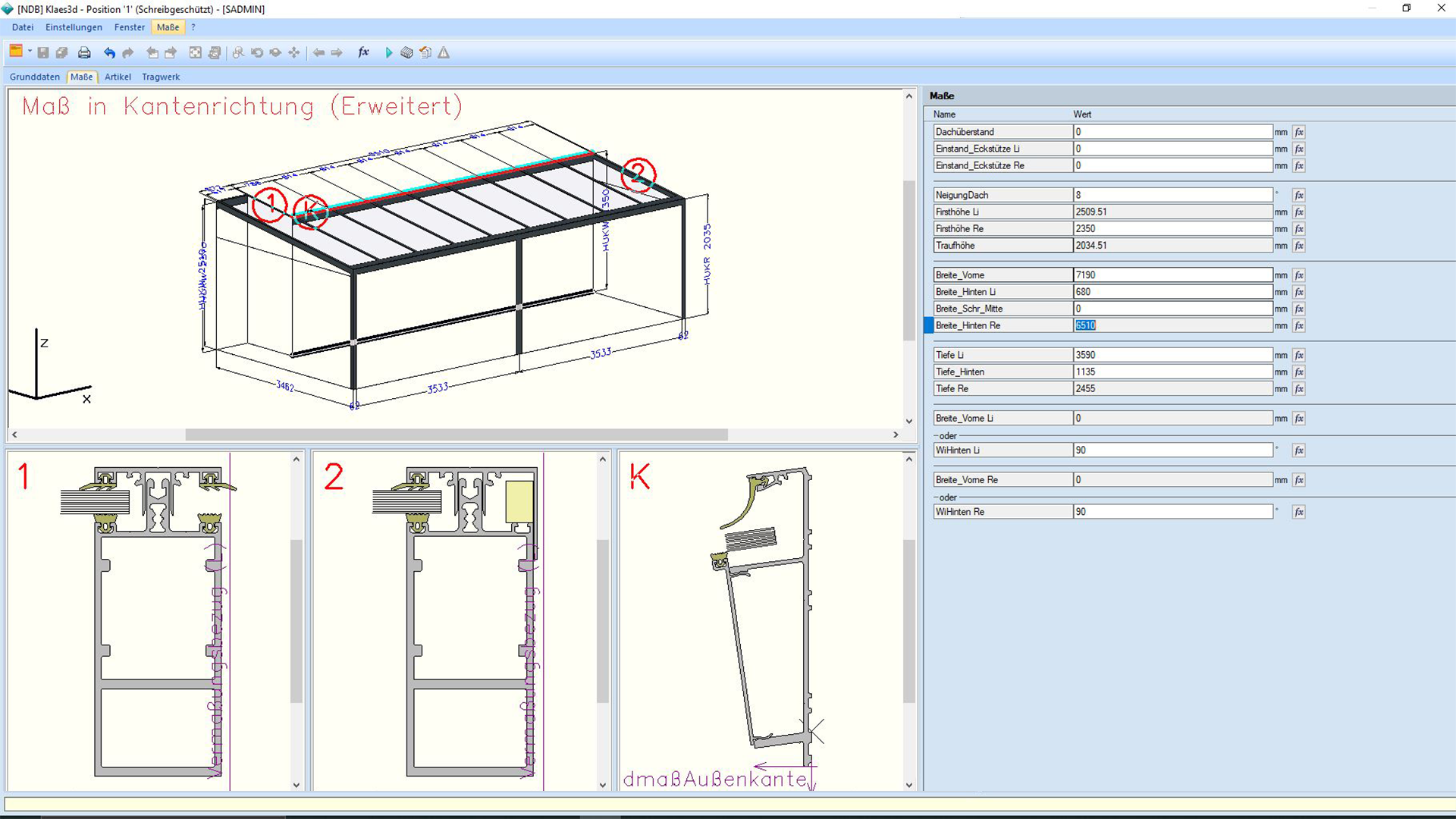This screenshot has height=819, width=1456.
Task: Open fx formula for NeigungDach
Action: pyautogui.click(x=1299, y=195)
